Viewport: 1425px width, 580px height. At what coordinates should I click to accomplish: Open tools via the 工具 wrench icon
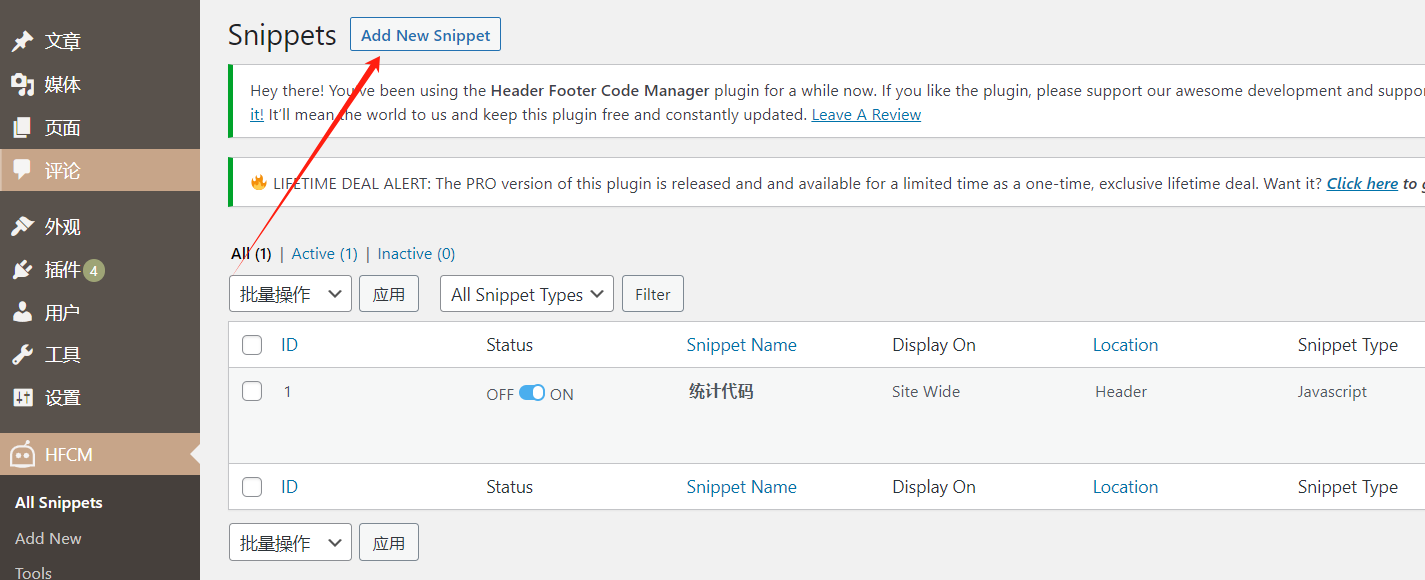click(22, 355)
